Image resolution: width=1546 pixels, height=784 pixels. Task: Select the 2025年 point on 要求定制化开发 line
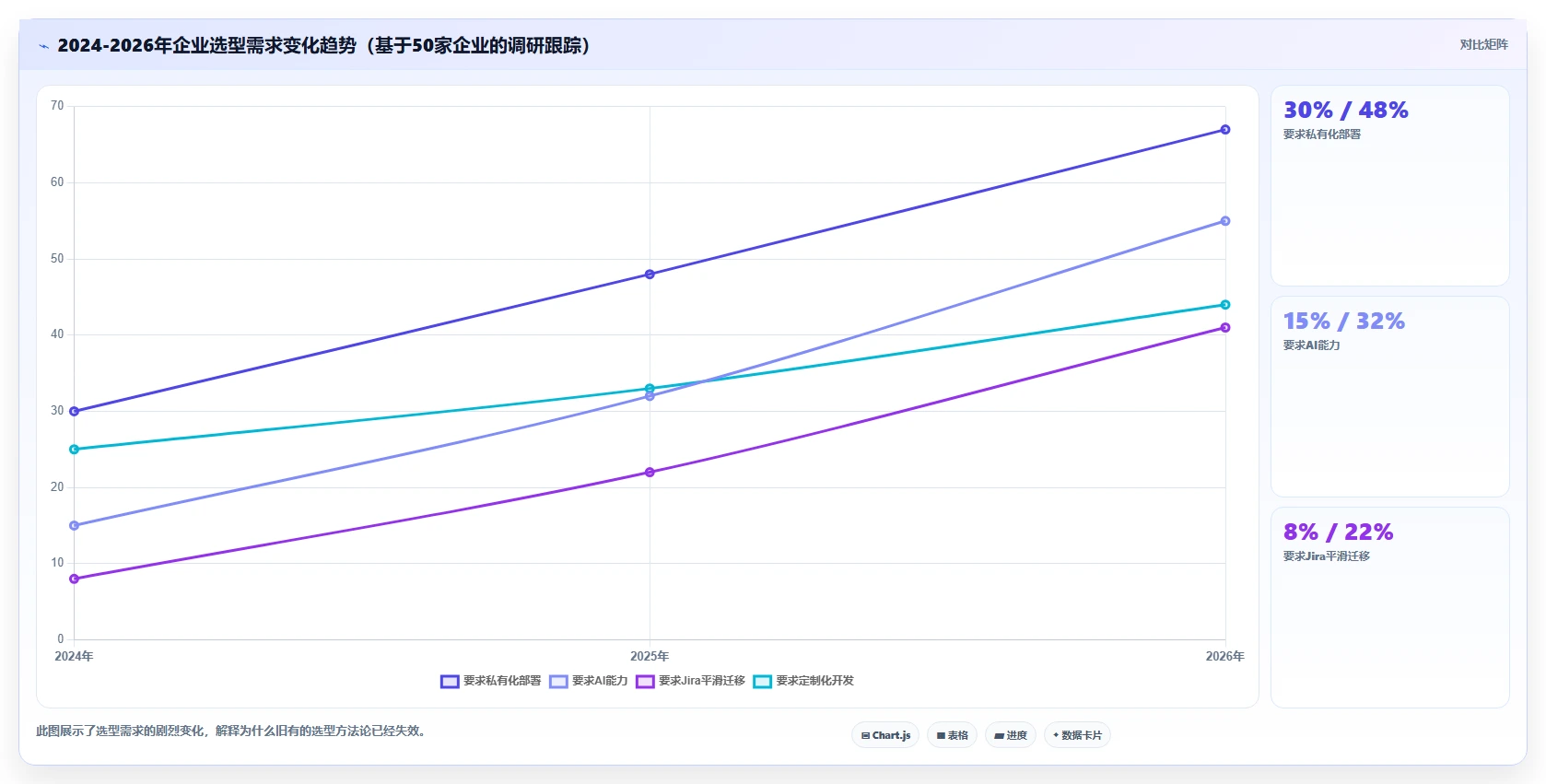(x=650, y=388)
